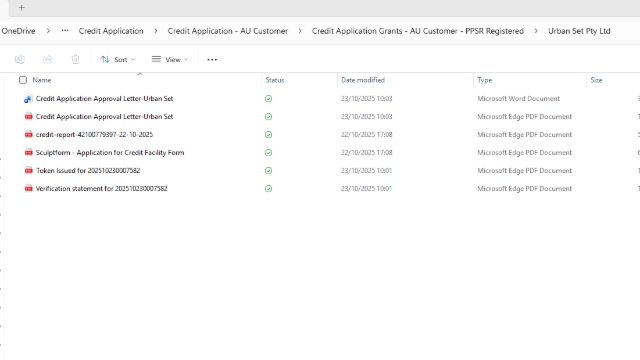
Task: Expand hidden breadcrumb folders ellipsis
Action: pyautogui.click(x=65, y=31)
